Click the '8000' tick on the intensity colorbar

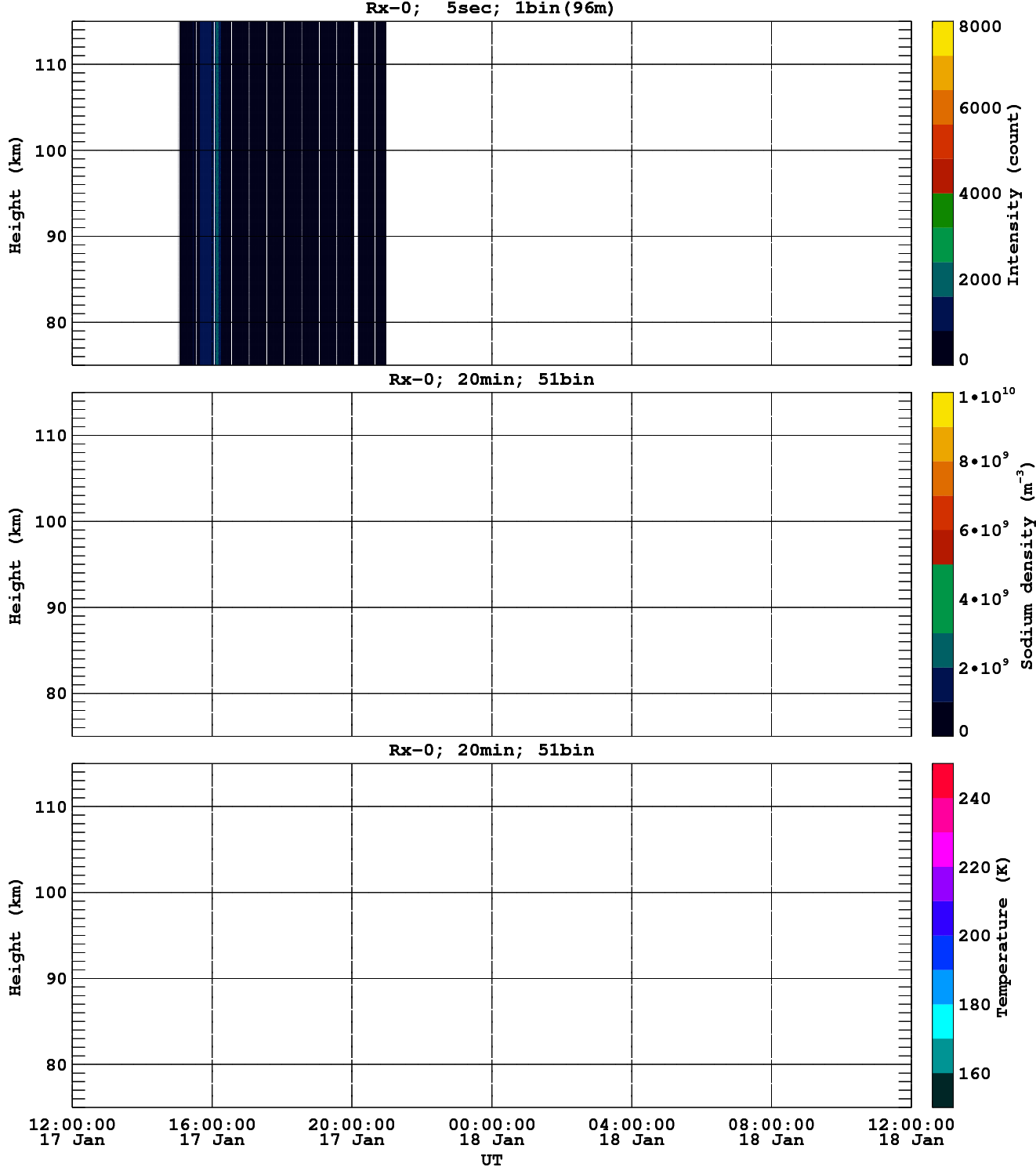coord(980,27)
